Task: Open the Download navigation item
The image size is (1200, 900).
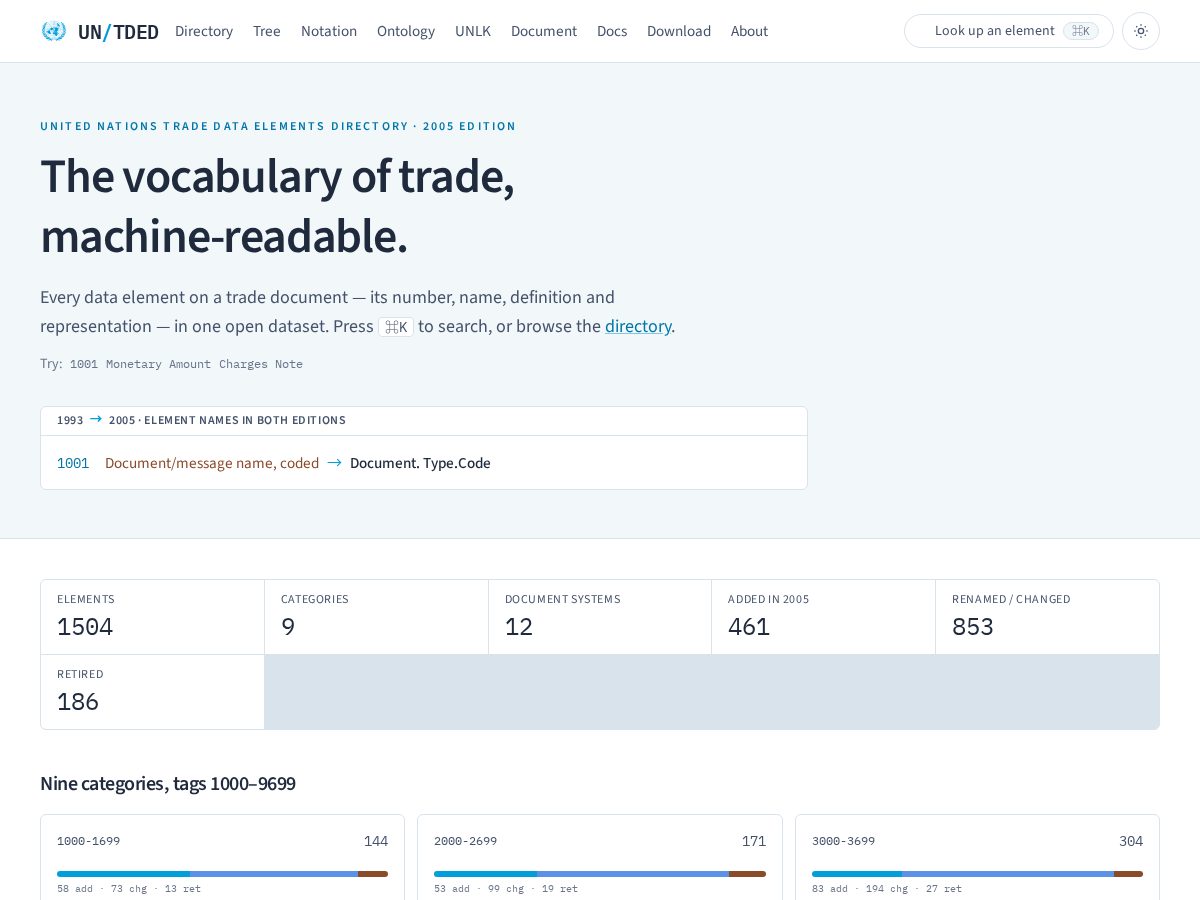Action: pos(679,31)
